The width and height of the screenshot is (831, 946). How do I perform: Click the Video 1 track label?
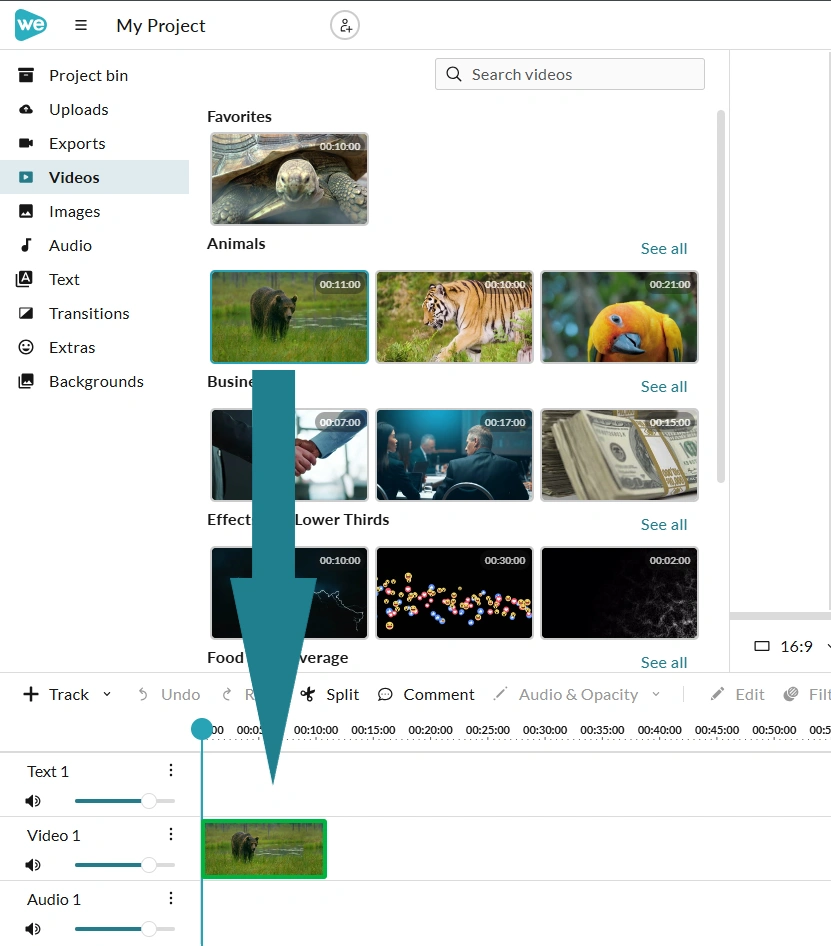pyautogui.click(x=53, y=836)
